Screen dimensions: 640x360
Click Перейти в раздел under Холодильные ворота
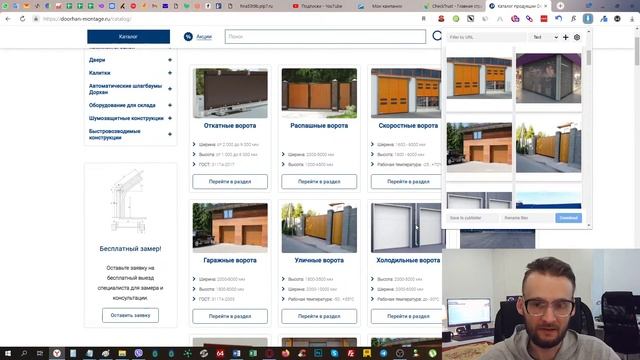coord(407,316)
